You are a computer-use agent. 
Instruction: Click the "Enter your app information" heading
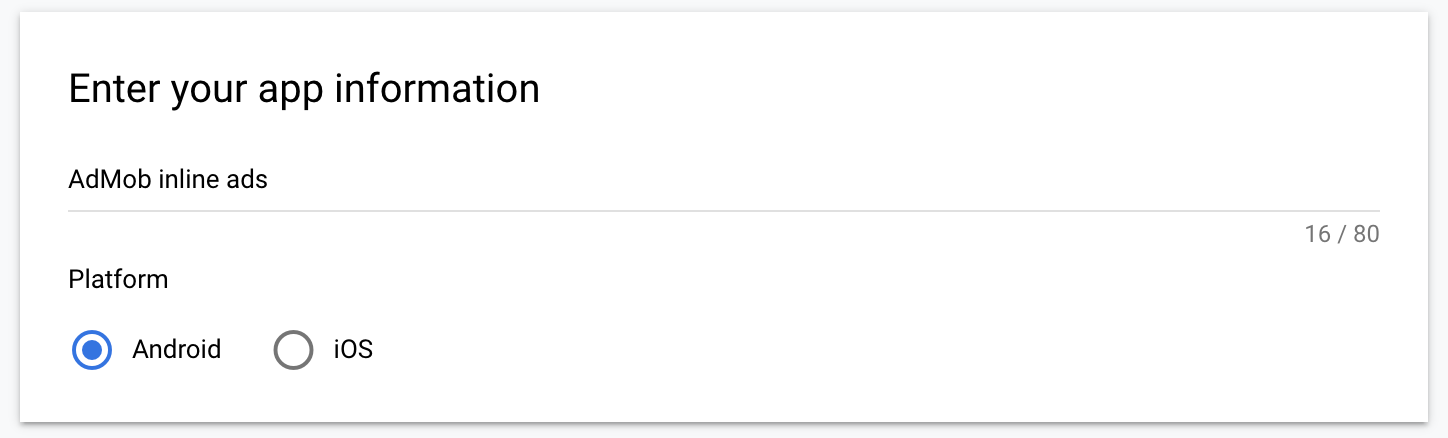304,89
